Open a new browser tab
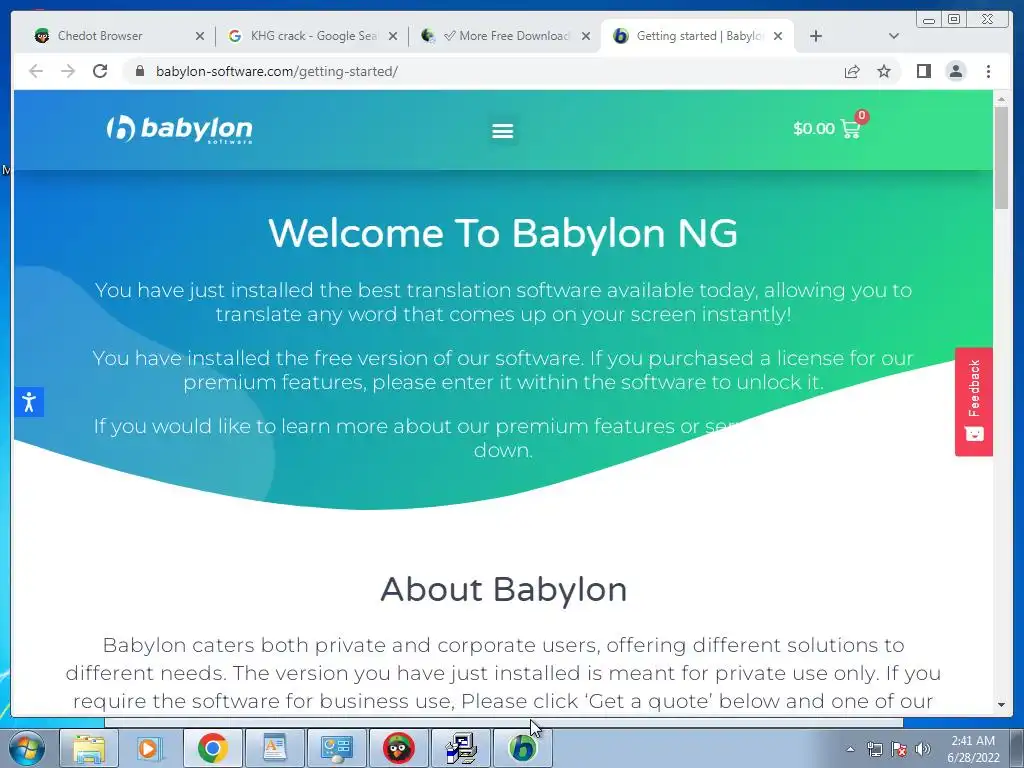 coord(816,36)
